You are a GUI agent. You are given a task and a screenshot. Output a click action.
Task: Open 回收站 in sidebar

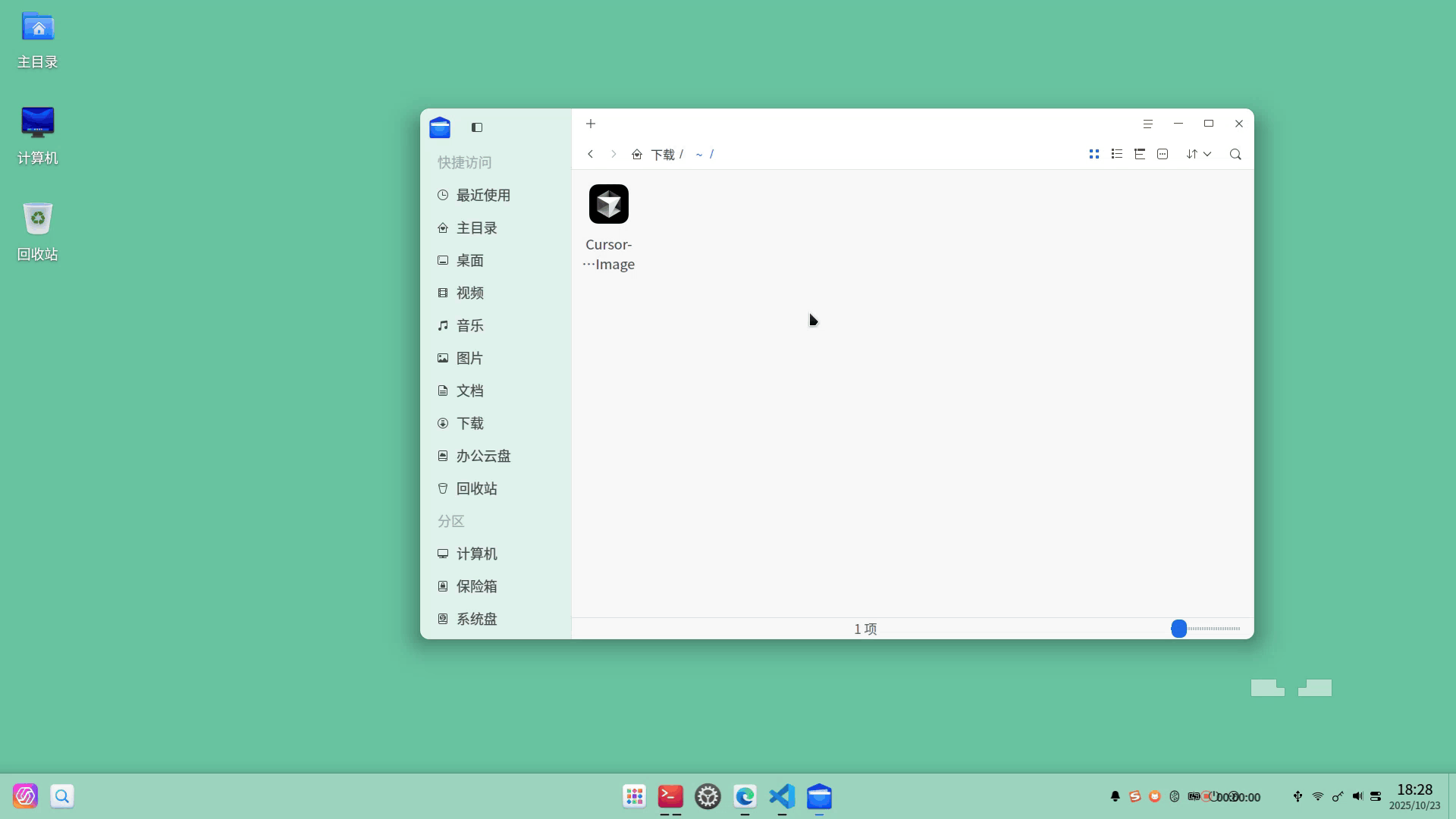pyautogui.click(x=495, y=488)
